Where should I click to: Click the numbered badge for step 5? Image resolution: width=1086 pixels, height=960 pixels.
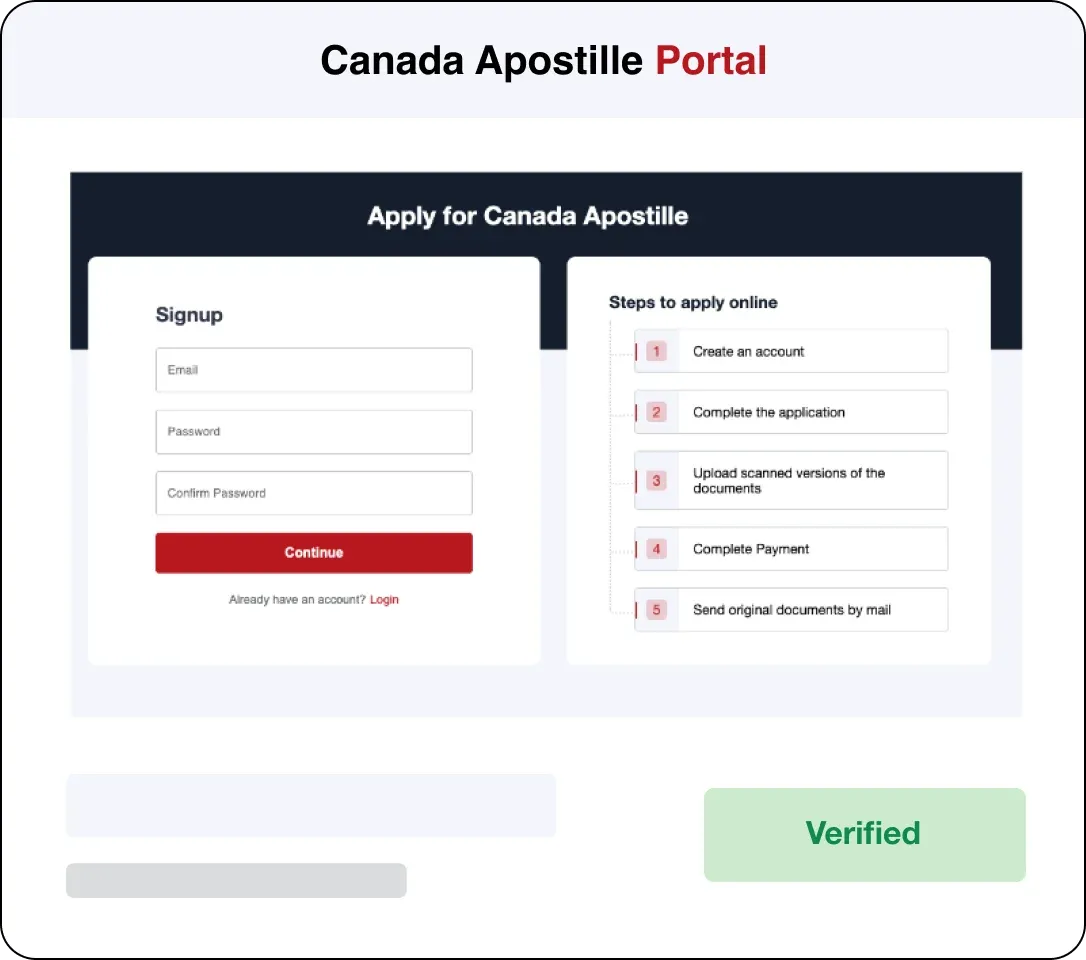pos(655,610)
